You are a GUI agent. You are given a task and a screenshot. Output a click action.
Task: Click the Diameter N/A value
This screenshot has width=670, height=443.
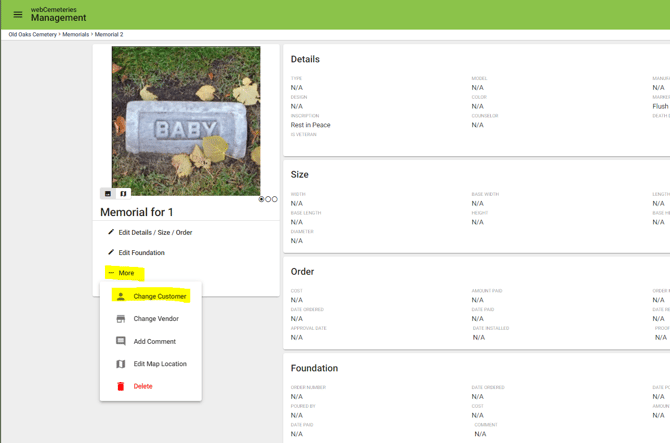pyautogui.click(x=297, y=241)
